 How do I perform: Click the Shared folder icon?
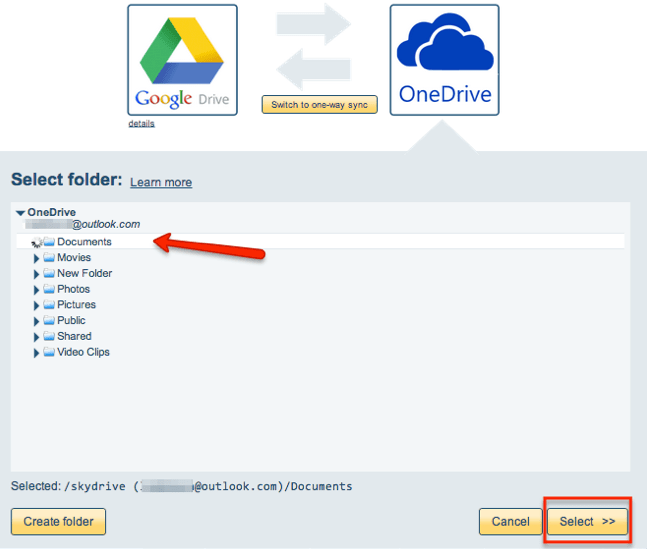tap(49, 336)
